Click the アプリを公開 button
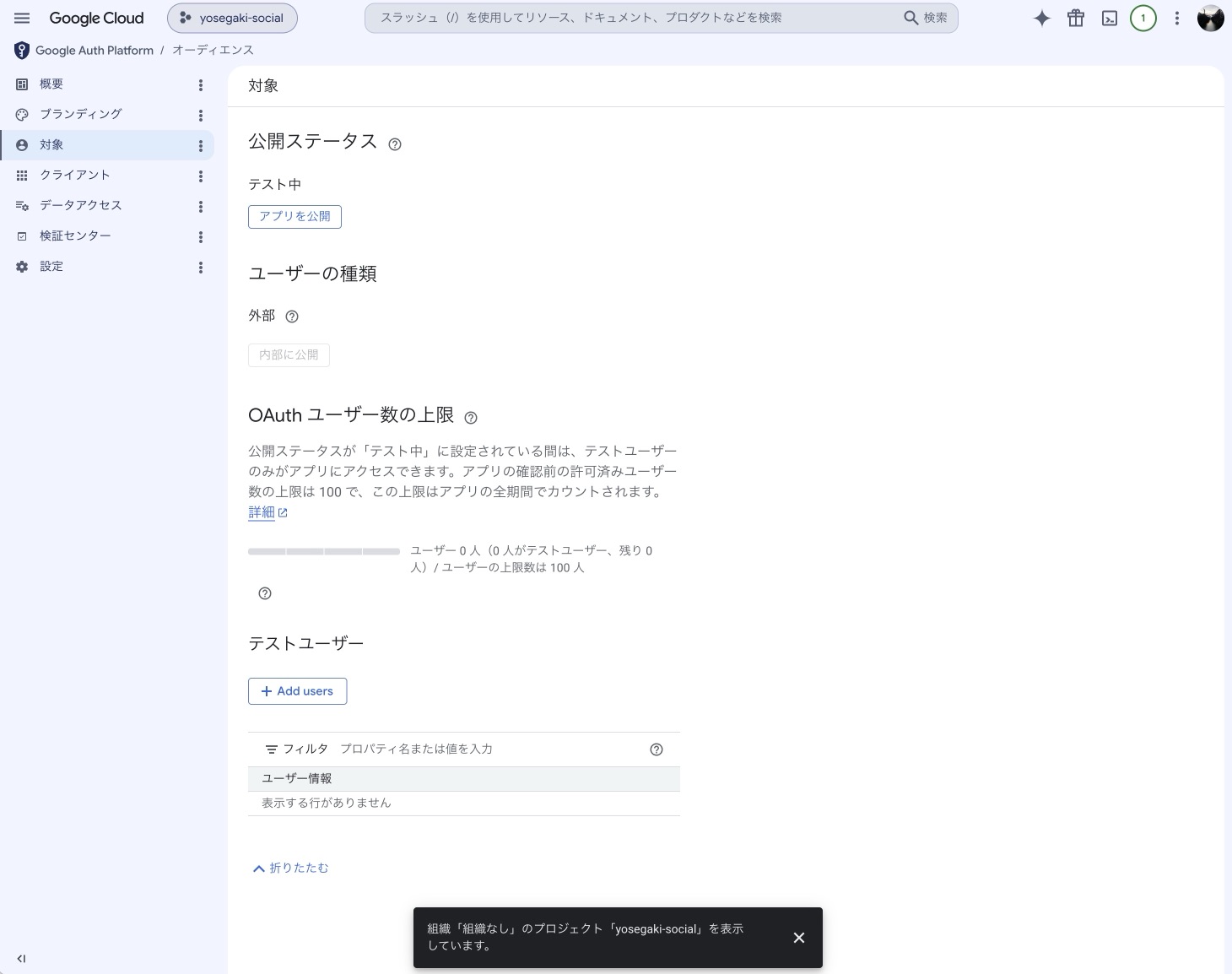The width and height of the screenshot is (1232, 974). (x=294, y=217)
